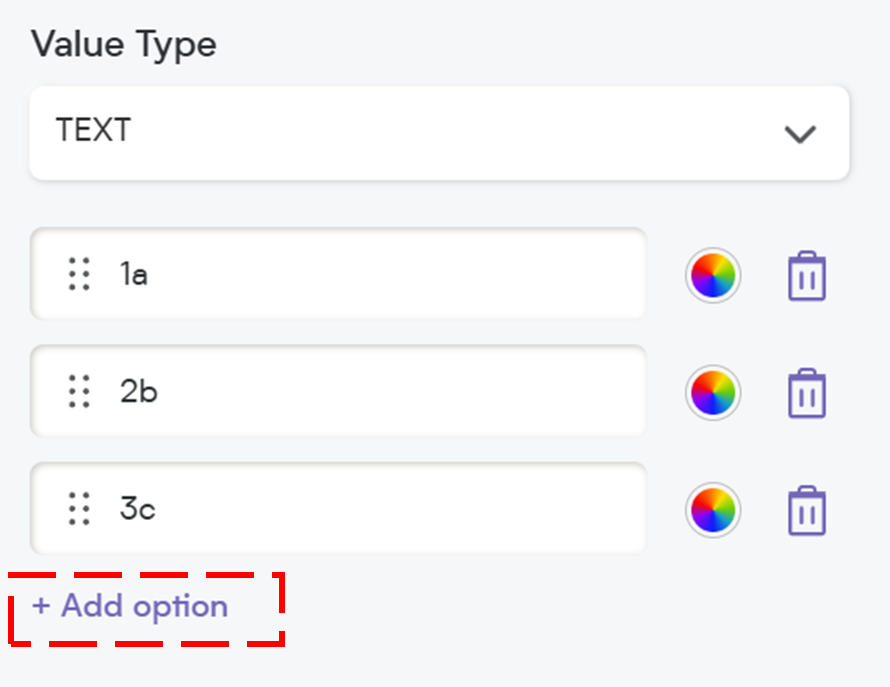The width and height of the screenshot is (890, 687).
Task: Open color picker for option 1a
Action: point(713,275)
